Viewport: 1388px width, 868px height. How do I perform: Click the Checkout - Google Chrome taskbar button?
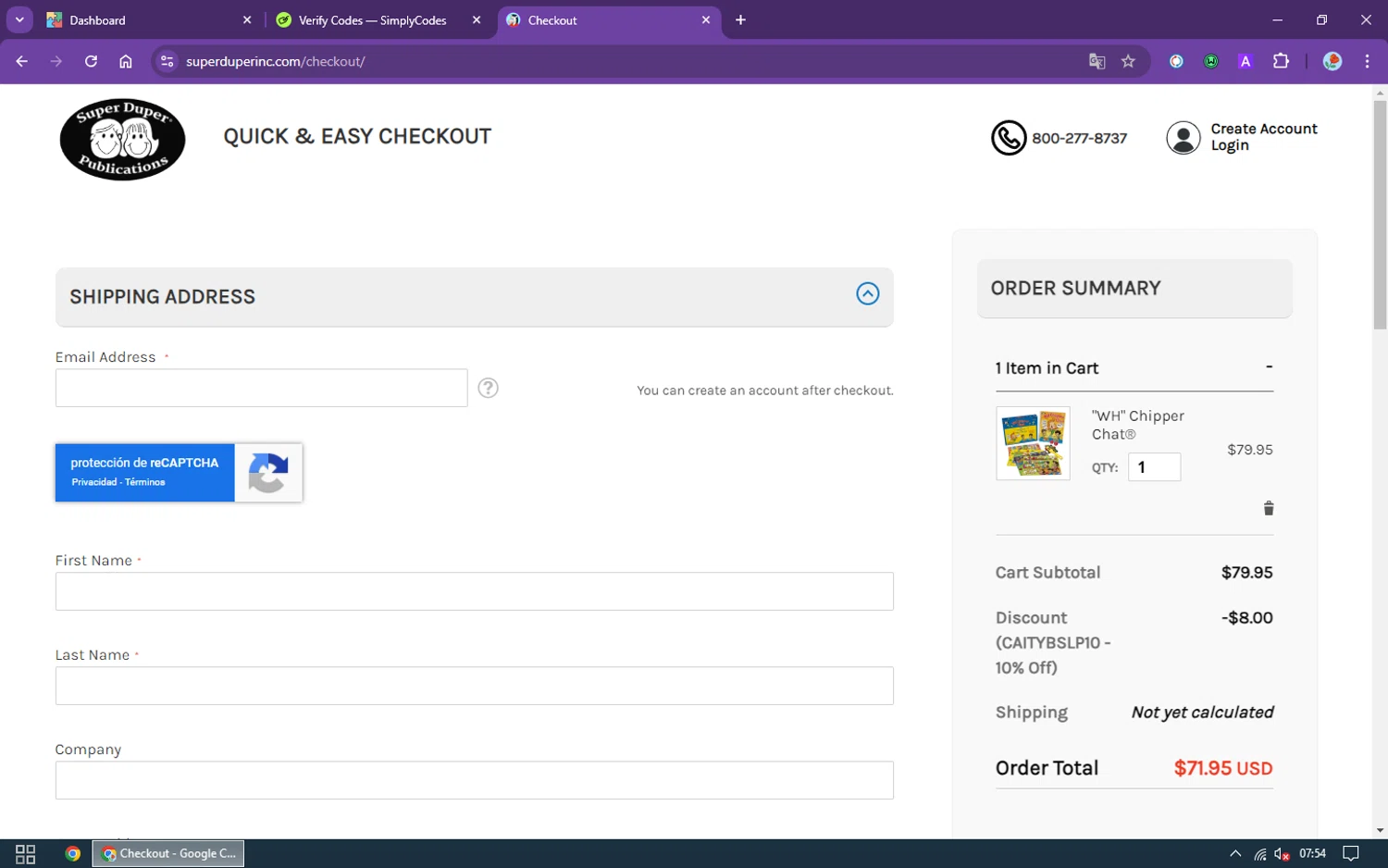tap(168, 853)
